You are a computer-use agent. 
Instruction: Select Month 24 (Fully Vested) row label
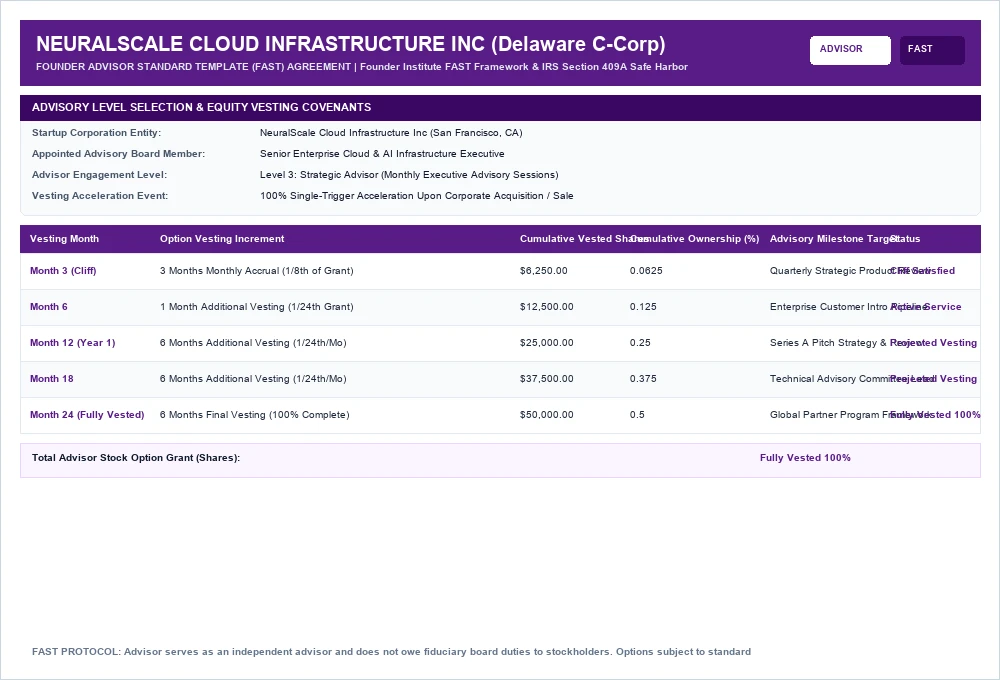click(x=87, y=415)
